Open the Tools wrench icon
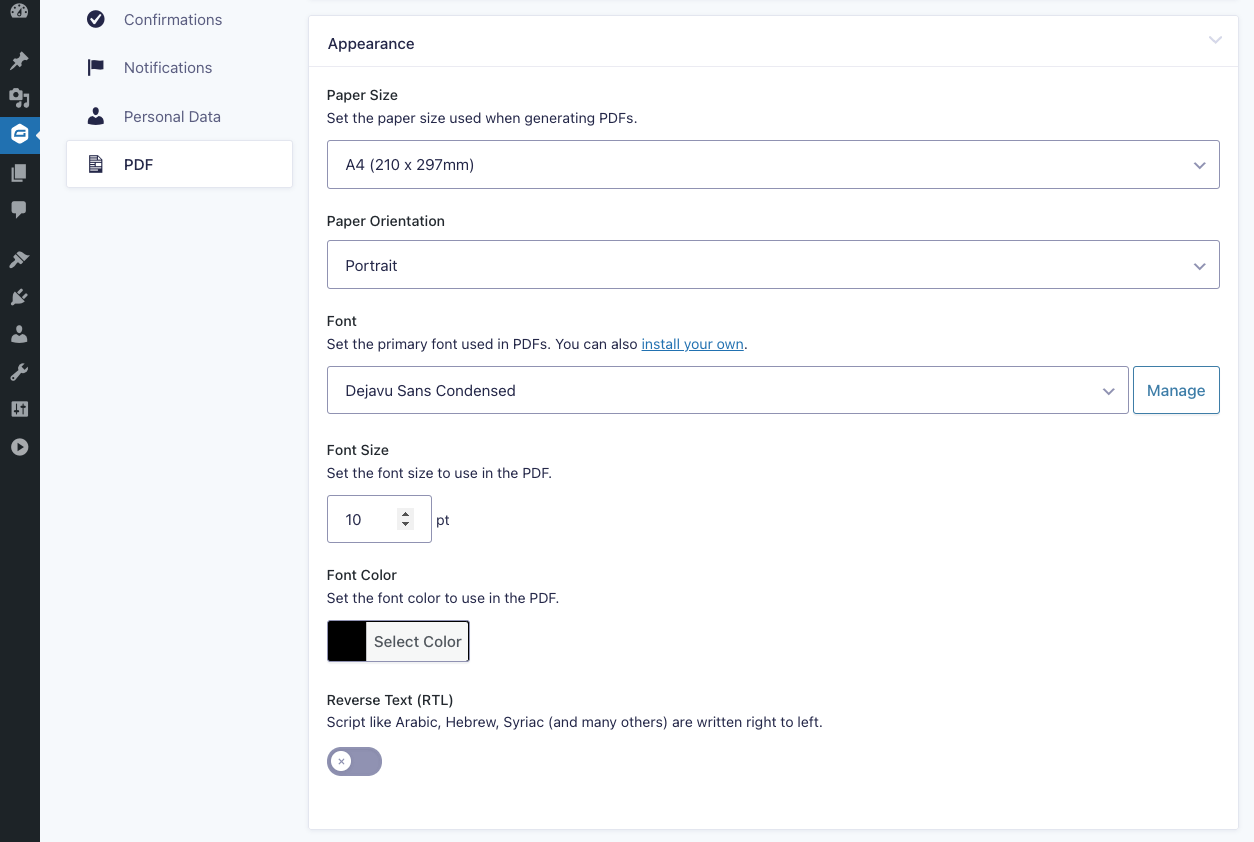This screenshot has height=842, width=1254. (x=19, y=372)
